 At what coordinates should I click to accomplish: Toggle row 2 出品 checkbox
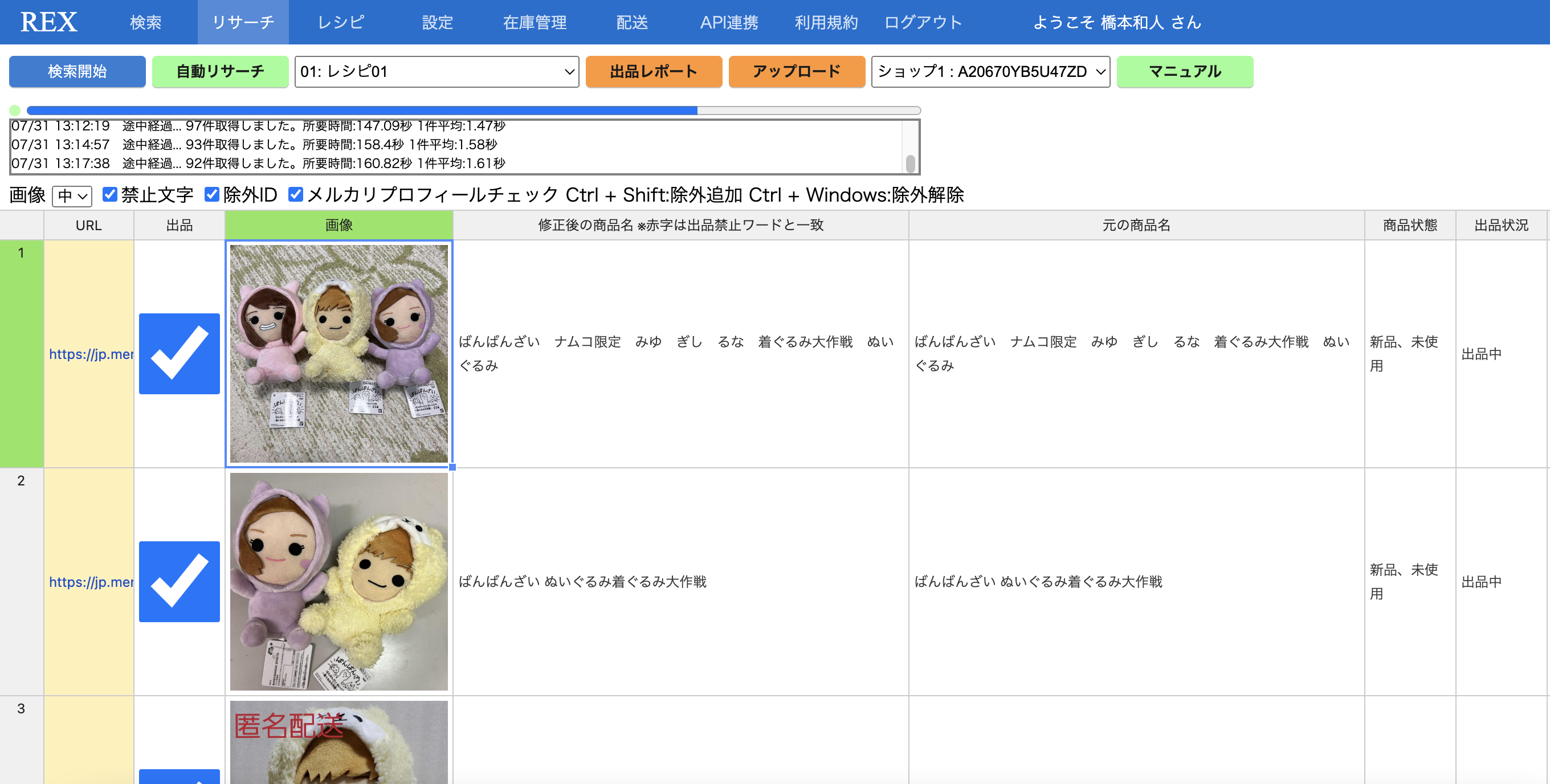(180, 582)
